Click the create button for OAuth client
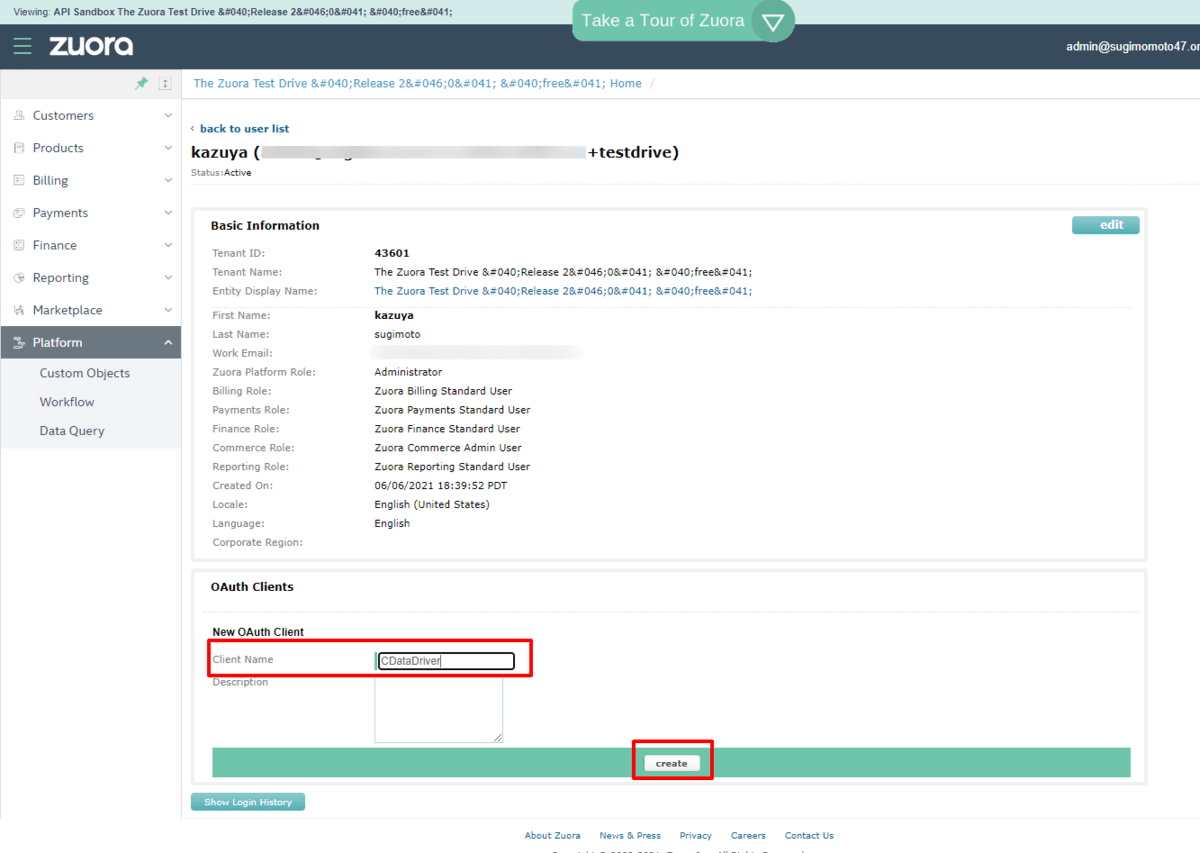The width and height of the screenshot is (1200, 853). tap(672, 763)
